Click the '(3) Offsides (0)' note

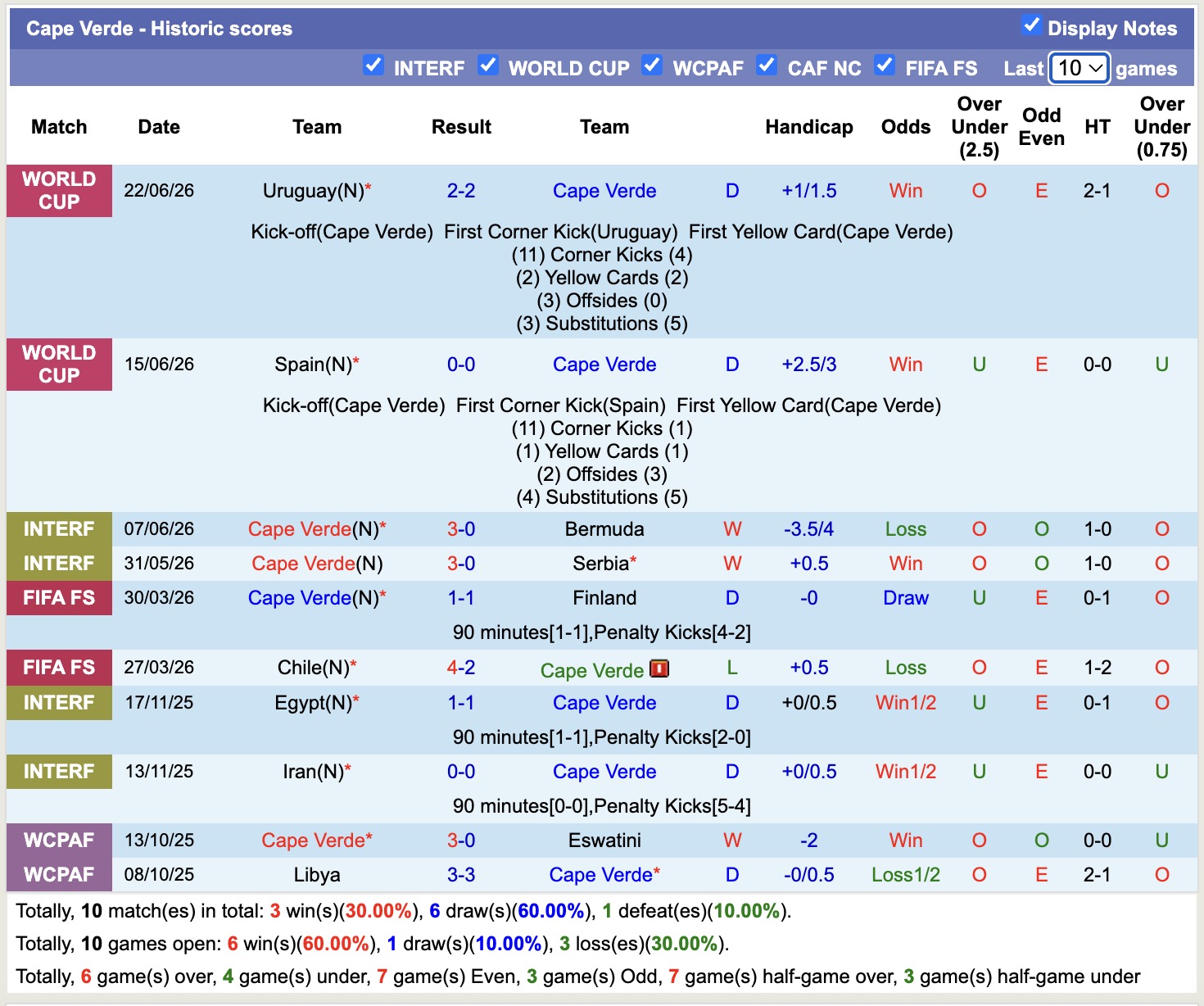(602, 301)
